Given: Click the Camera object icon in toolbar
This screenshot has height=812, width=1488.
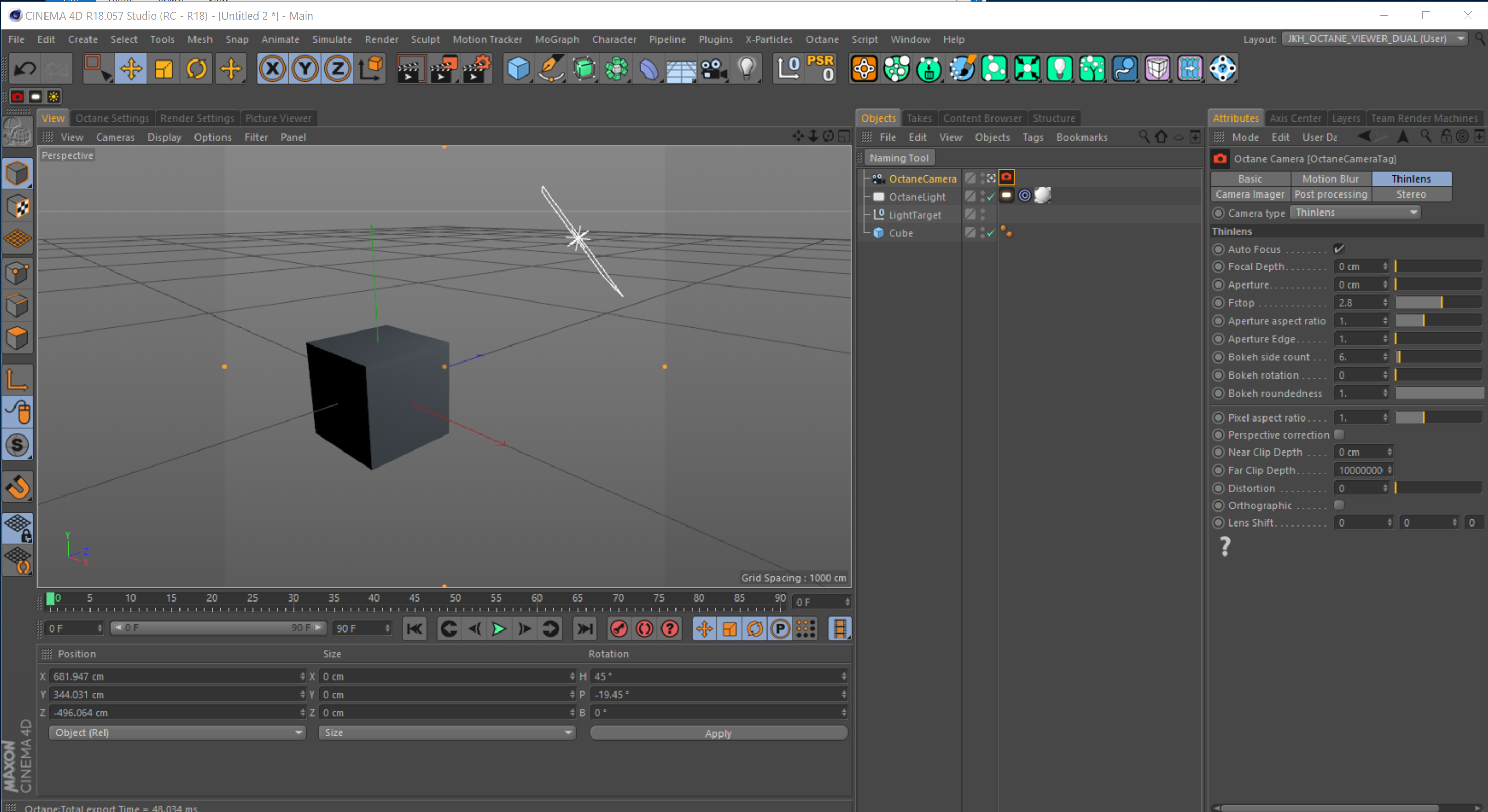Looking at the screenshot, I should pyautogui.click(x=714, y=69).
